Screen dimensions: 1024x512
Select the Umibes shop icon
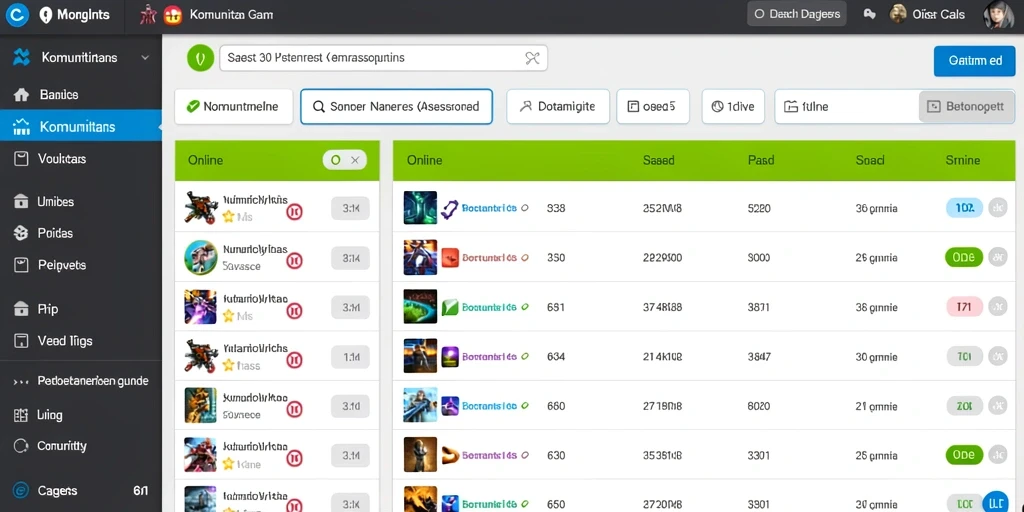21,201
